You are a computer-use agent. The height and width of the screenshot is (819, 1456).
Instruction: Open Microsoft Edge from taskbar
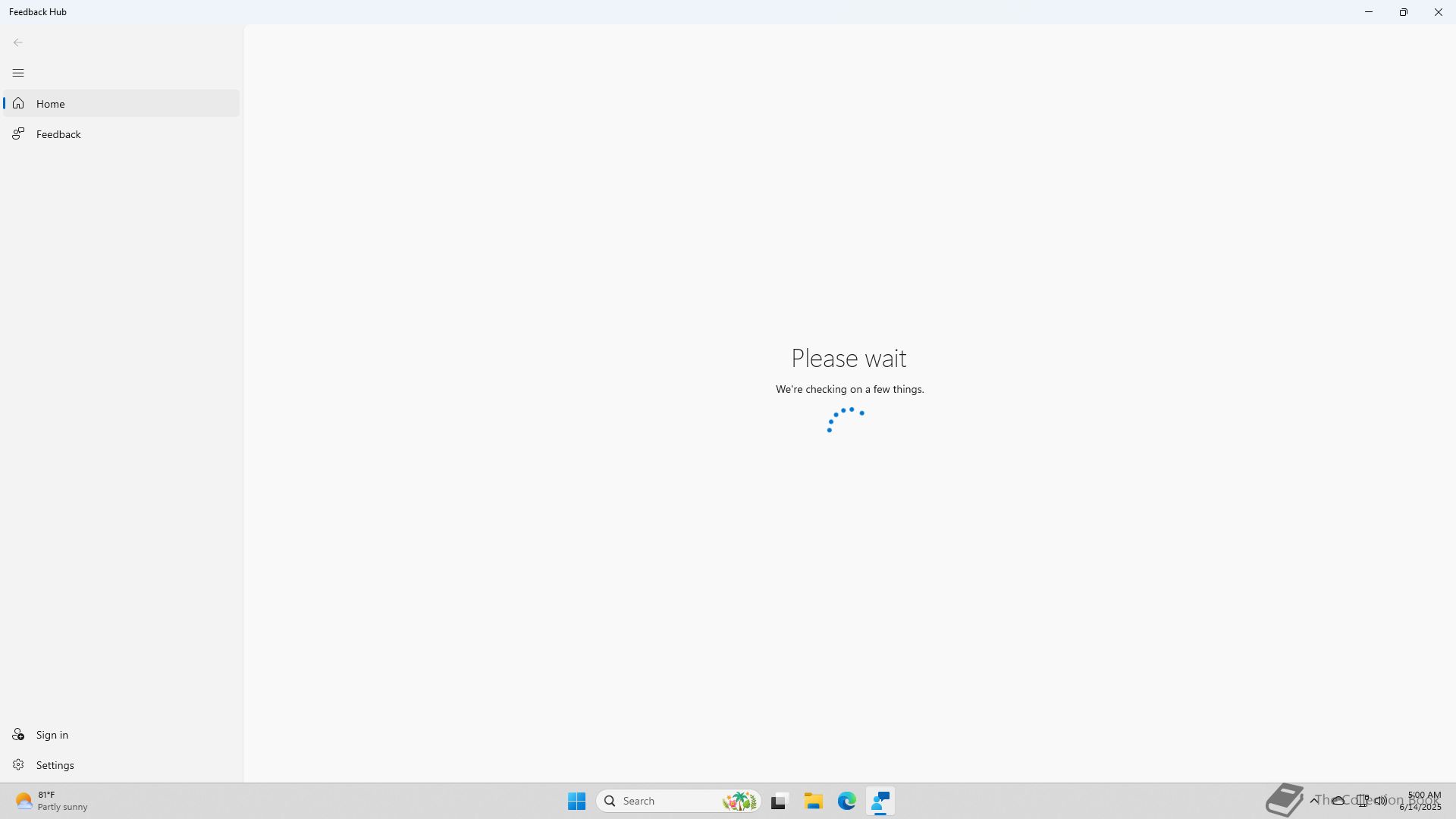click(846, 801)
